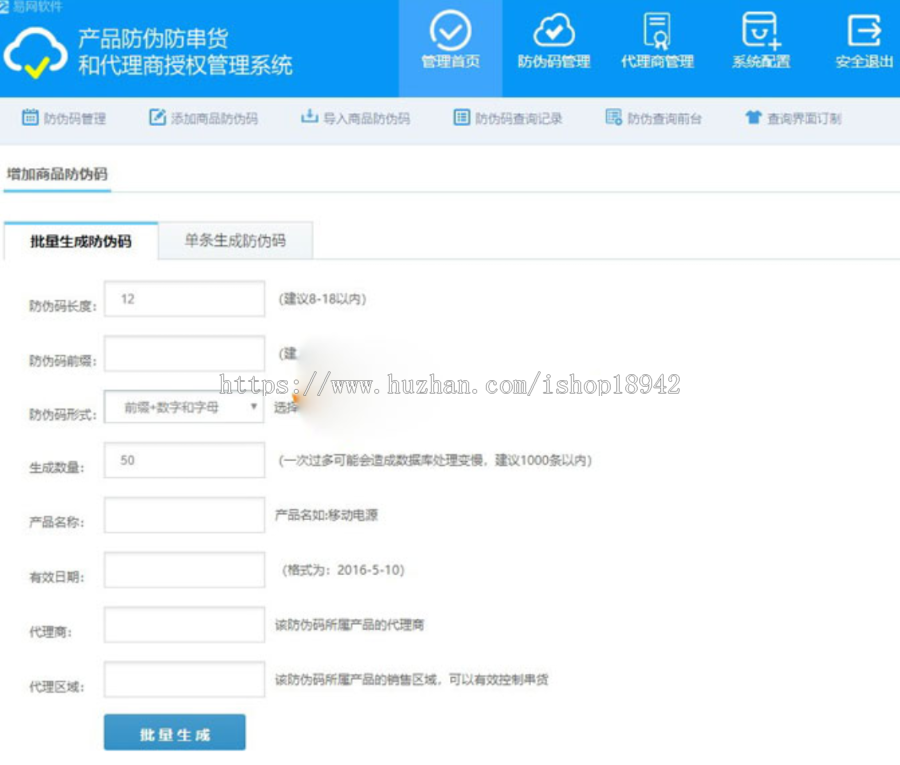Switch to 批量生成防伪码 tab
The height and width of the screenshot is (765, 900).
point(81,241)
